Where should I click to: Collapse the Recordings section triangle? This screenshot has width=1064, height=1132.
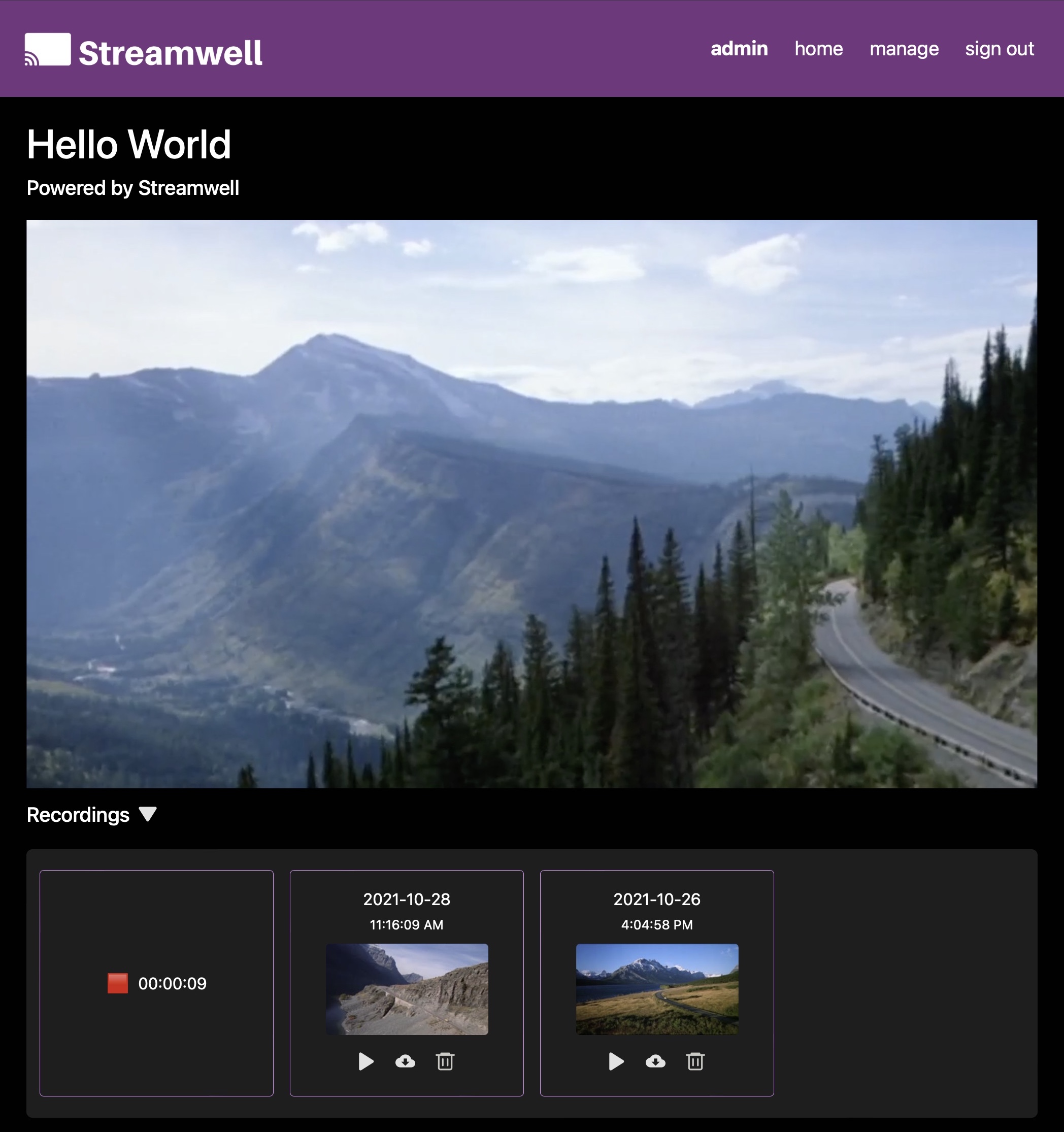click(x=148, y=814)
